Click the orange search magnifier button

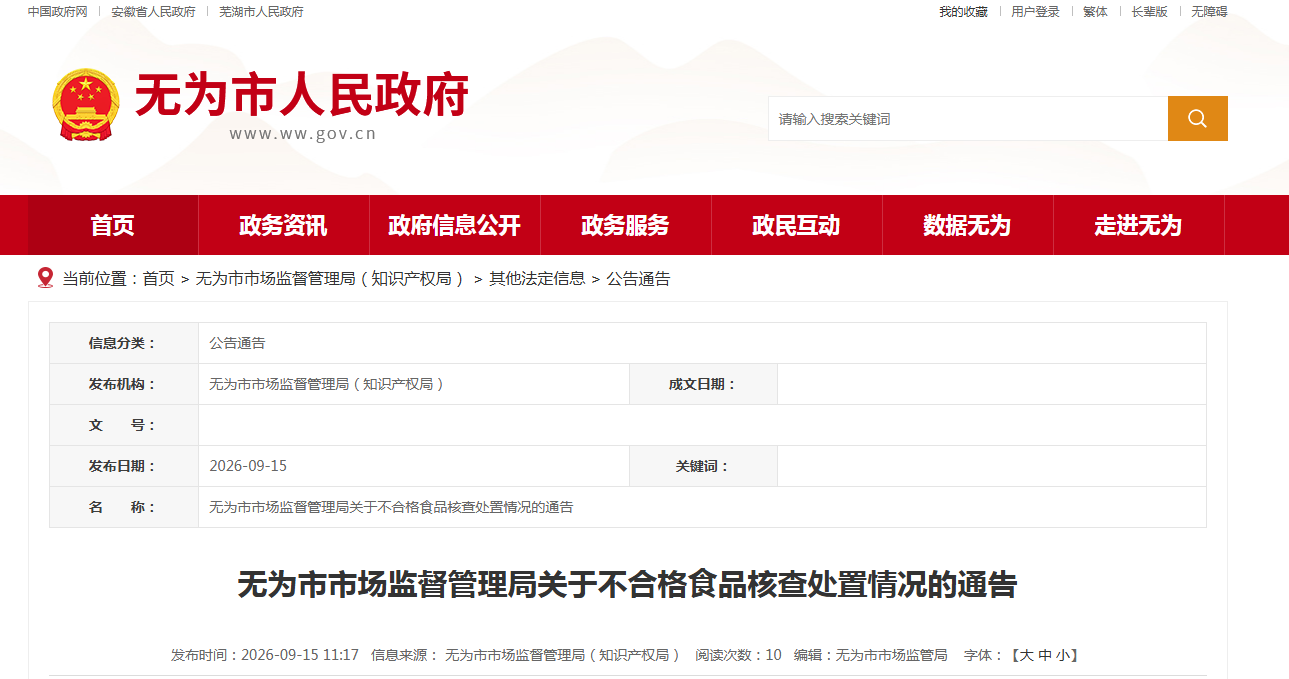(1197, 119)
